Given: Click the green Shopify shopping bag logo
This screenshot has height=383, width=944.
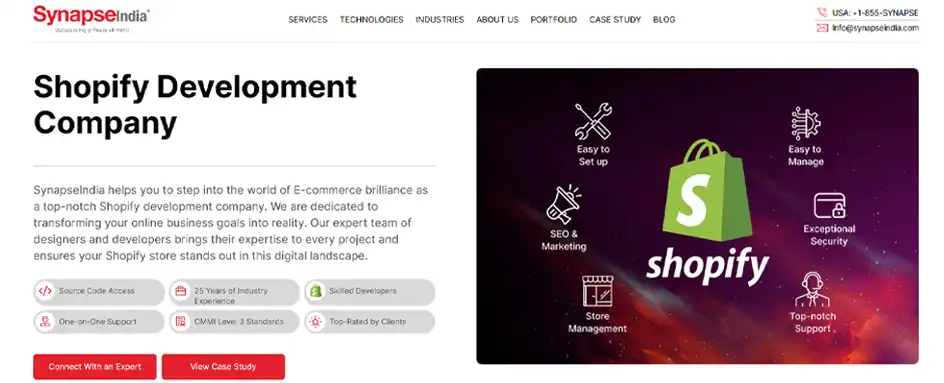Looking at the screenshot, I should pyautogui.click(x=707, y=190).
